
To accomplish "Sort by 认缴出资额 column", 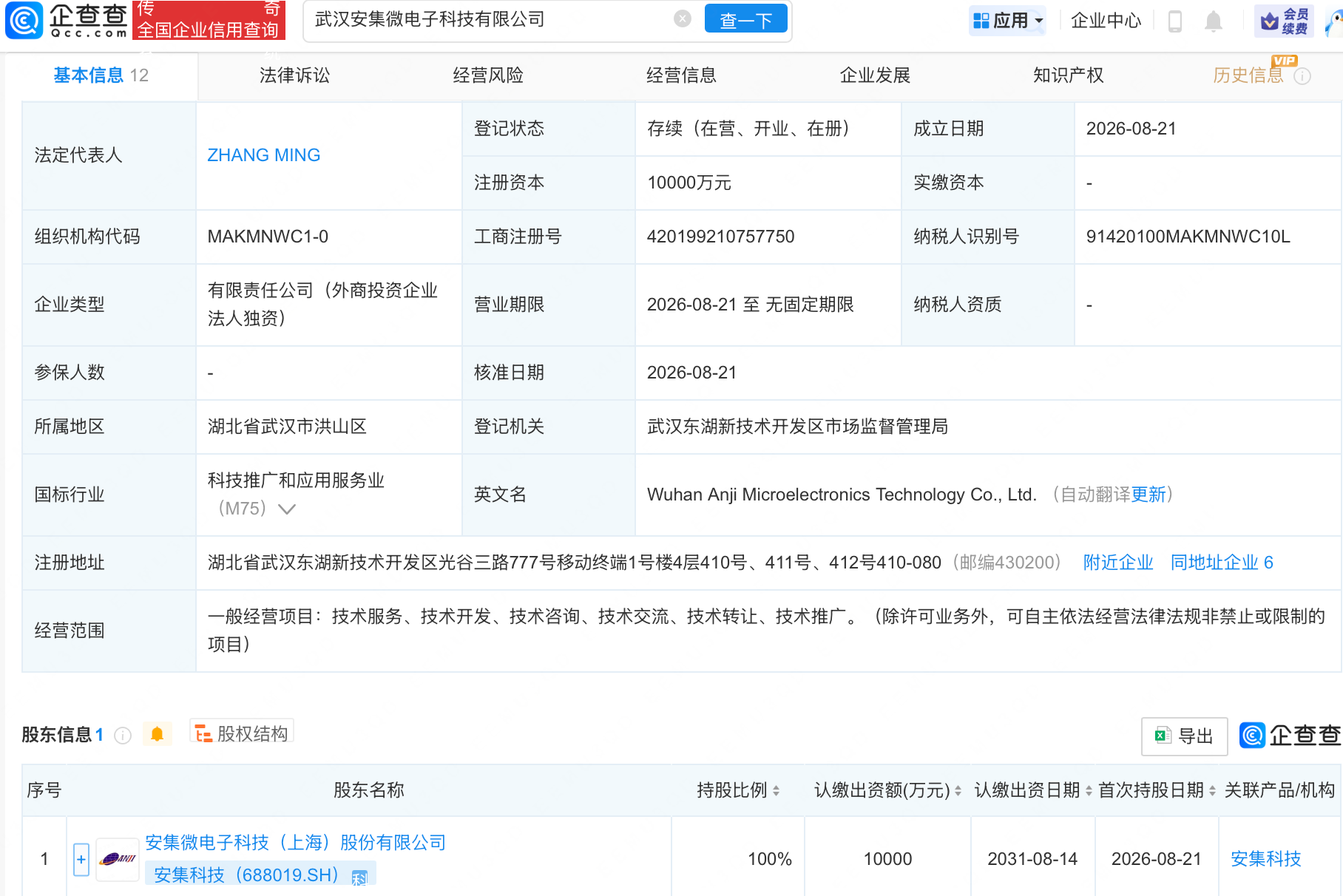I will (958, 791).
